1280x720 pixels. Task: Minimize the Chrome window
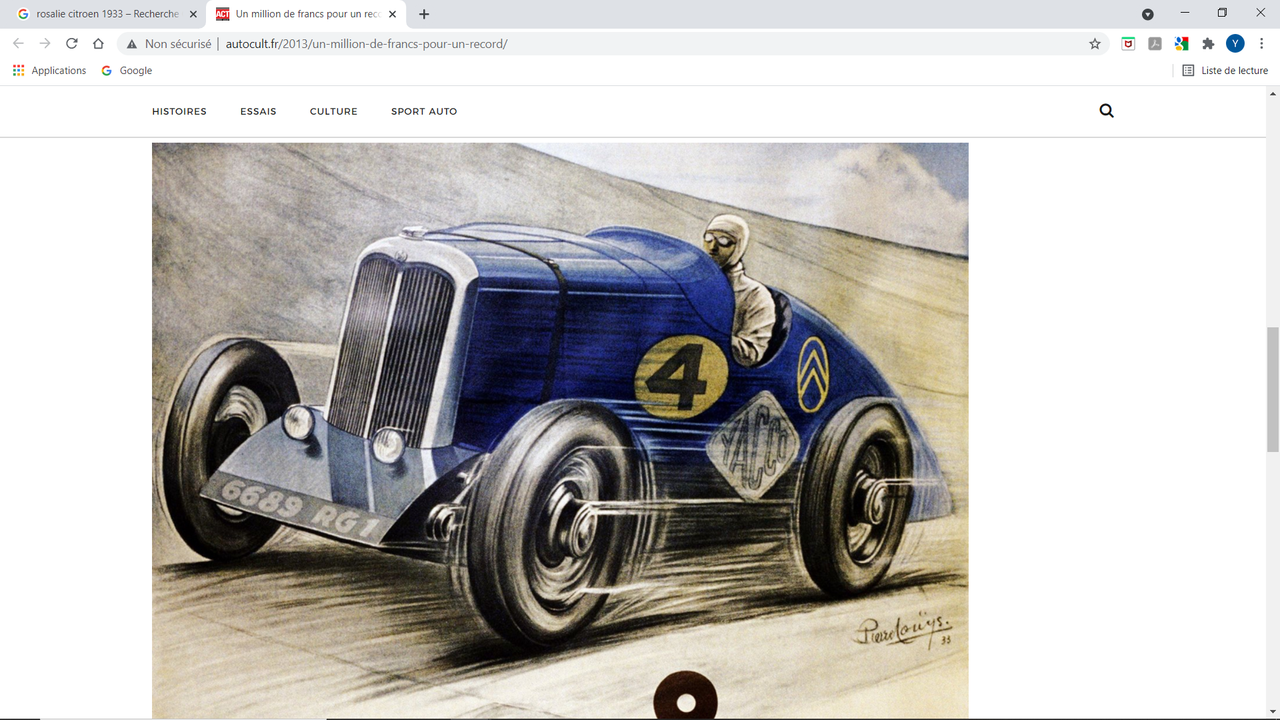(x=1185, y=13)
